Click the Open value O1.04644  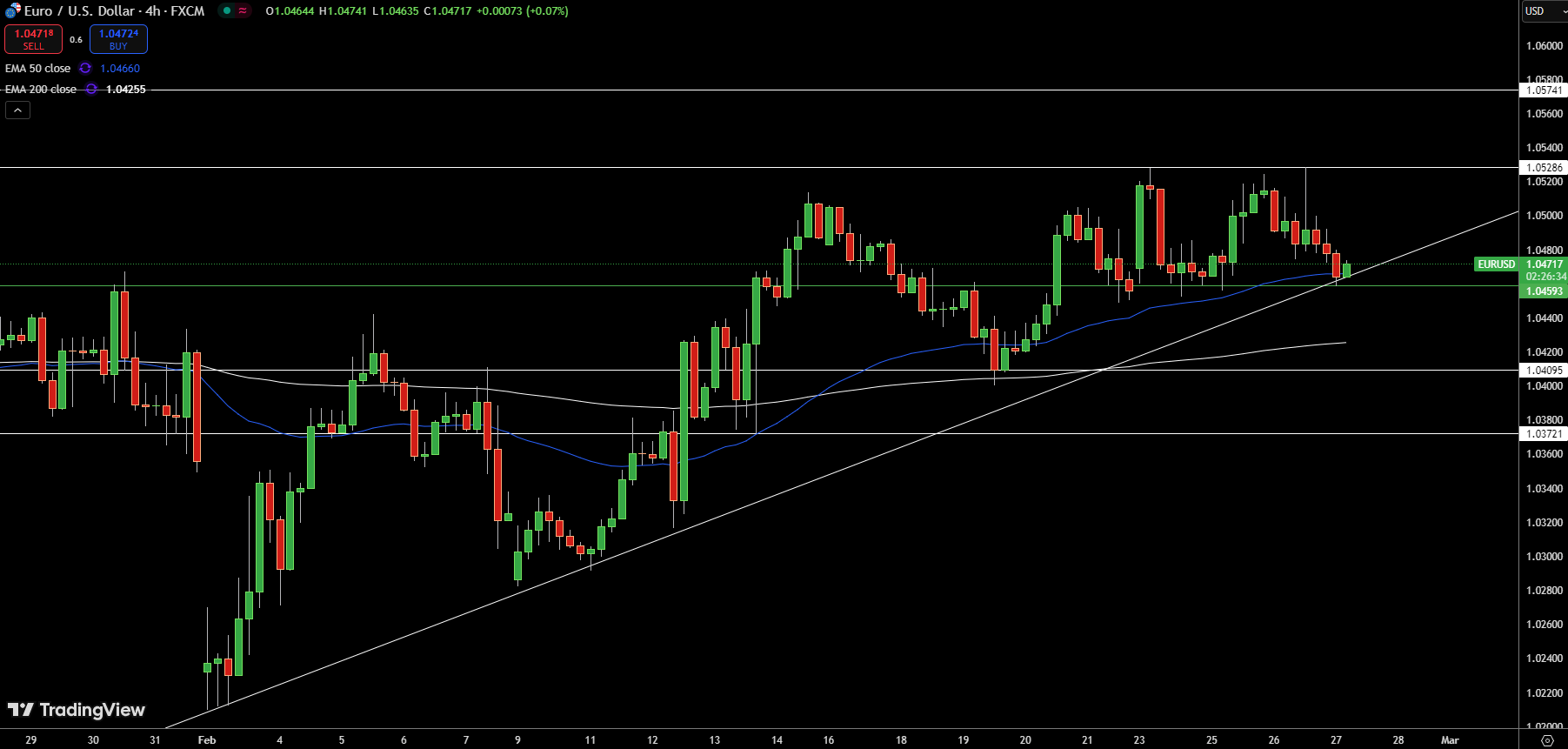click(290, 10)
